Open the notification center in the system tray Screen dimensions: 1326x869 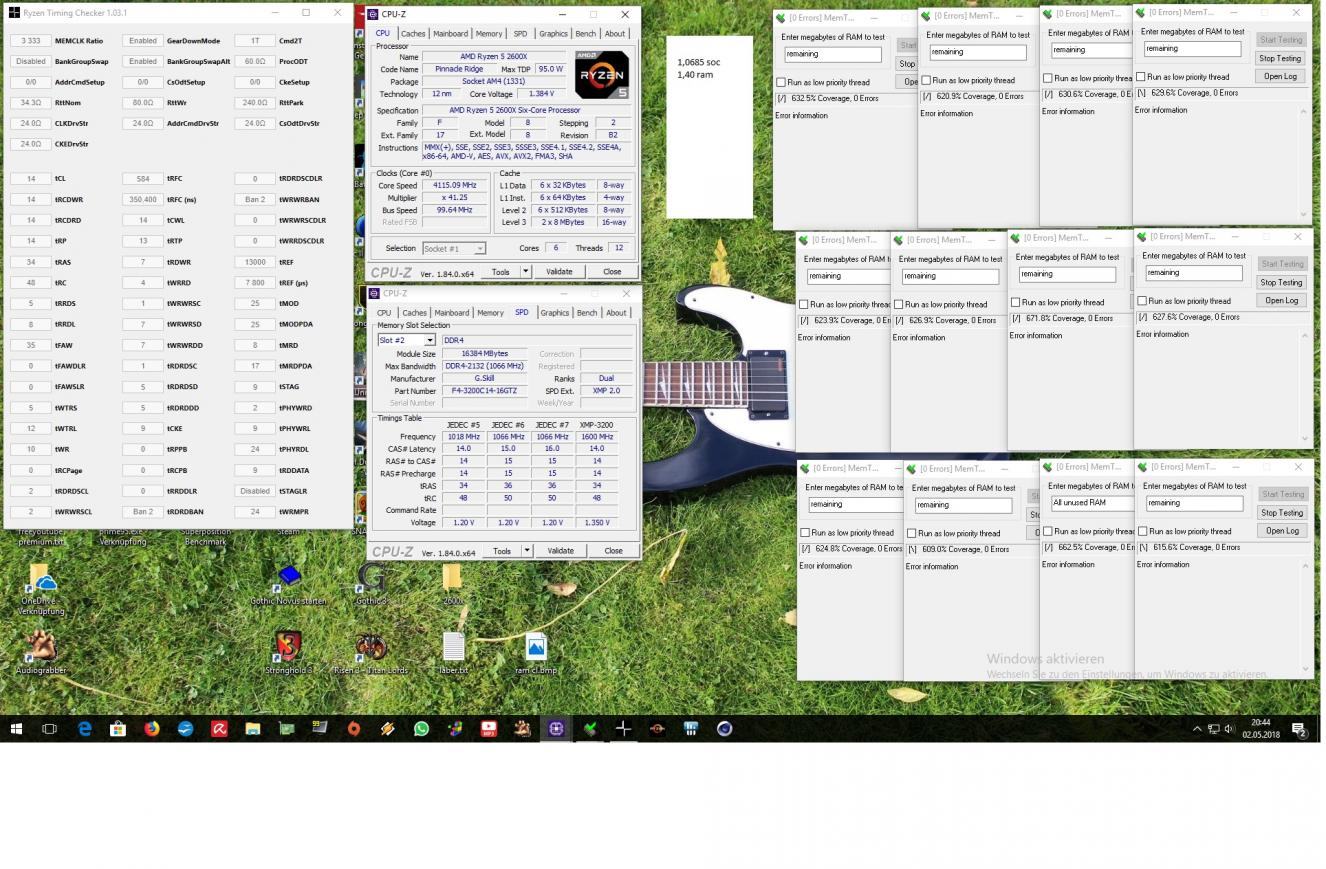pos(1299,729)
